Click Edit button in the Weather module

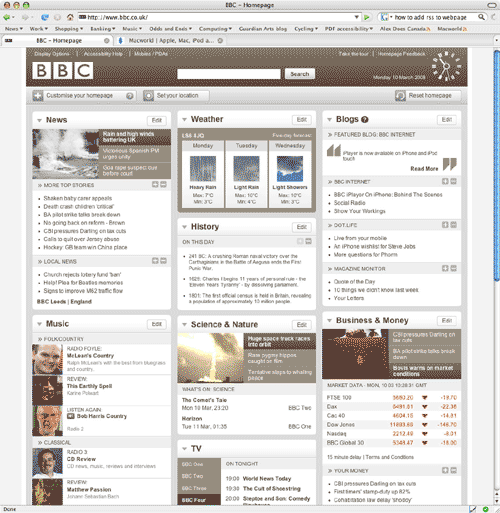(x=302, y=120)
